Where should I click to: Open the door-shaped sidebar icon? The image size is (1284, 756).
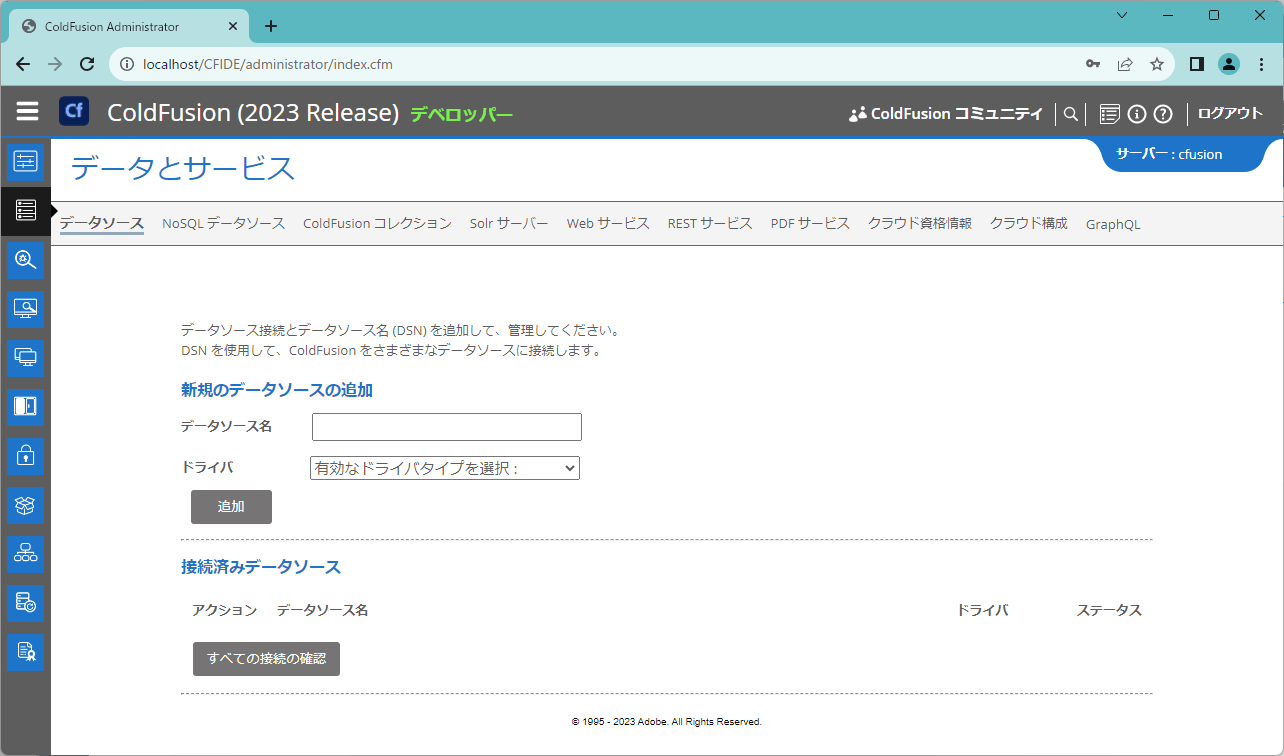25,406
